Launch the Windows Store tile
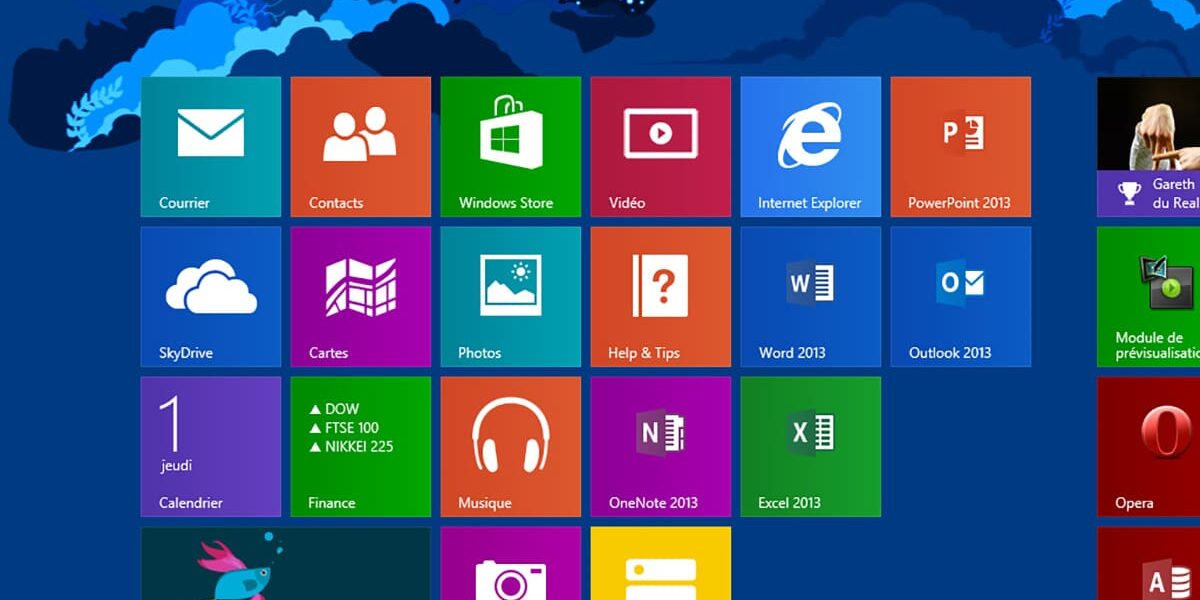 click(510, 146)
